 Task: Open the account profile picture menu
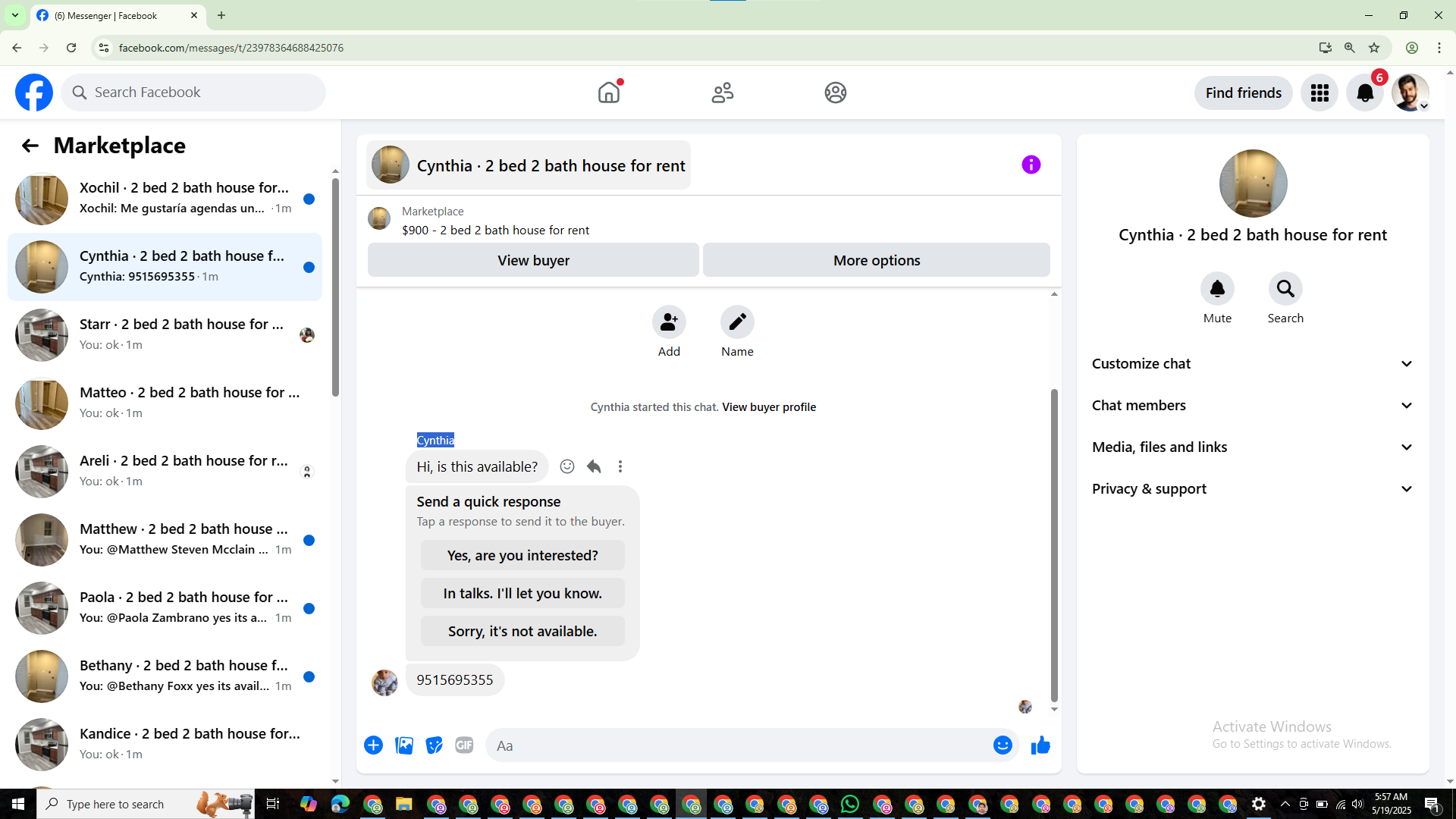[x=1410, y=93]
